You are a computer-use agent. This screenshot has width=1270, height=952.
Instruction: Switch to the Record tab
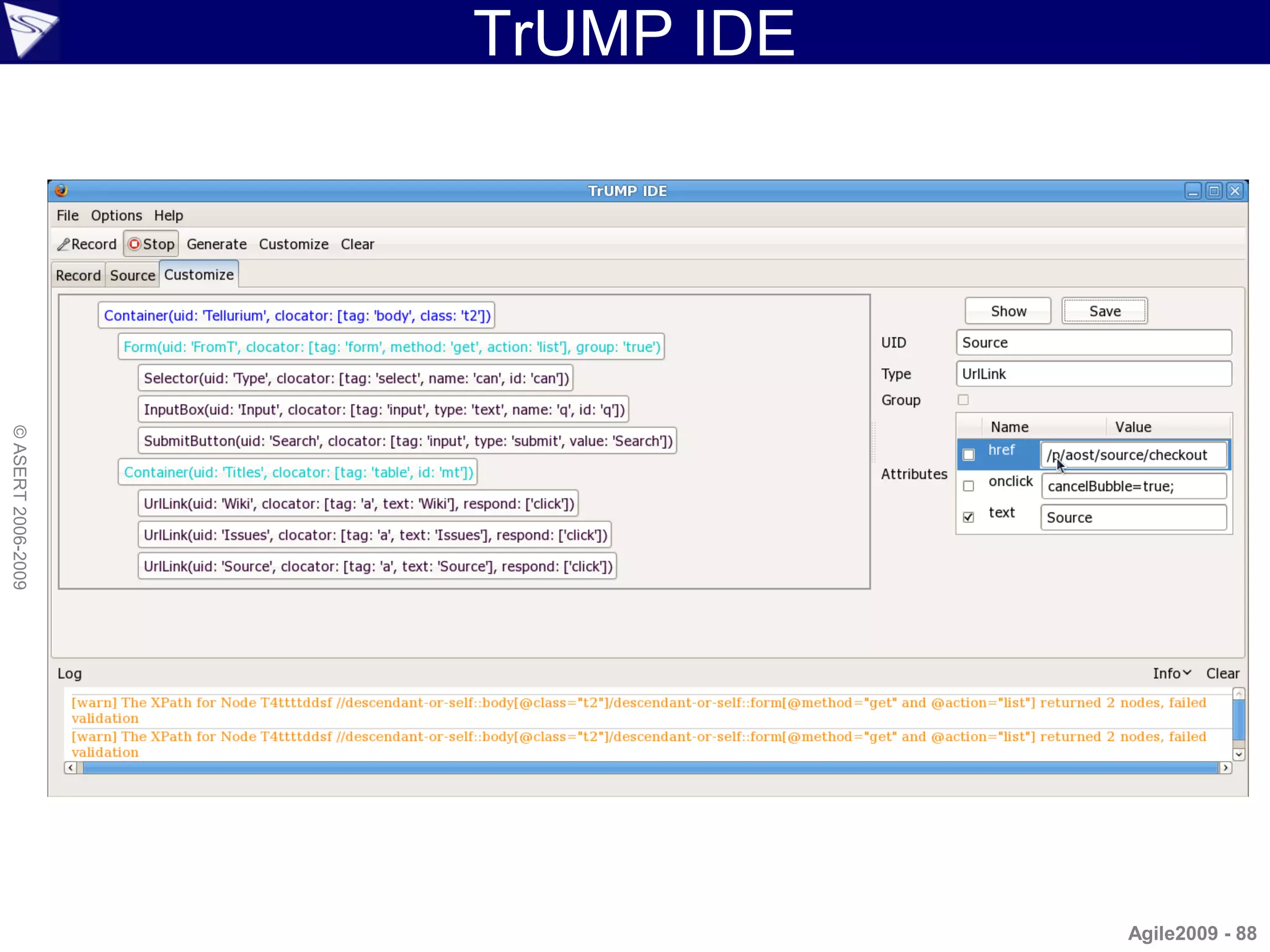click(x=78, y=275)
